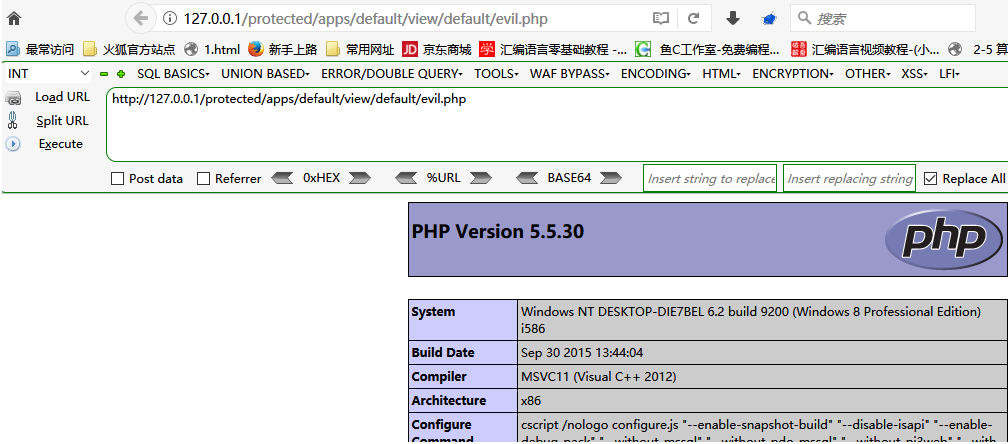Click the Load URL icon

coord(13,98)
